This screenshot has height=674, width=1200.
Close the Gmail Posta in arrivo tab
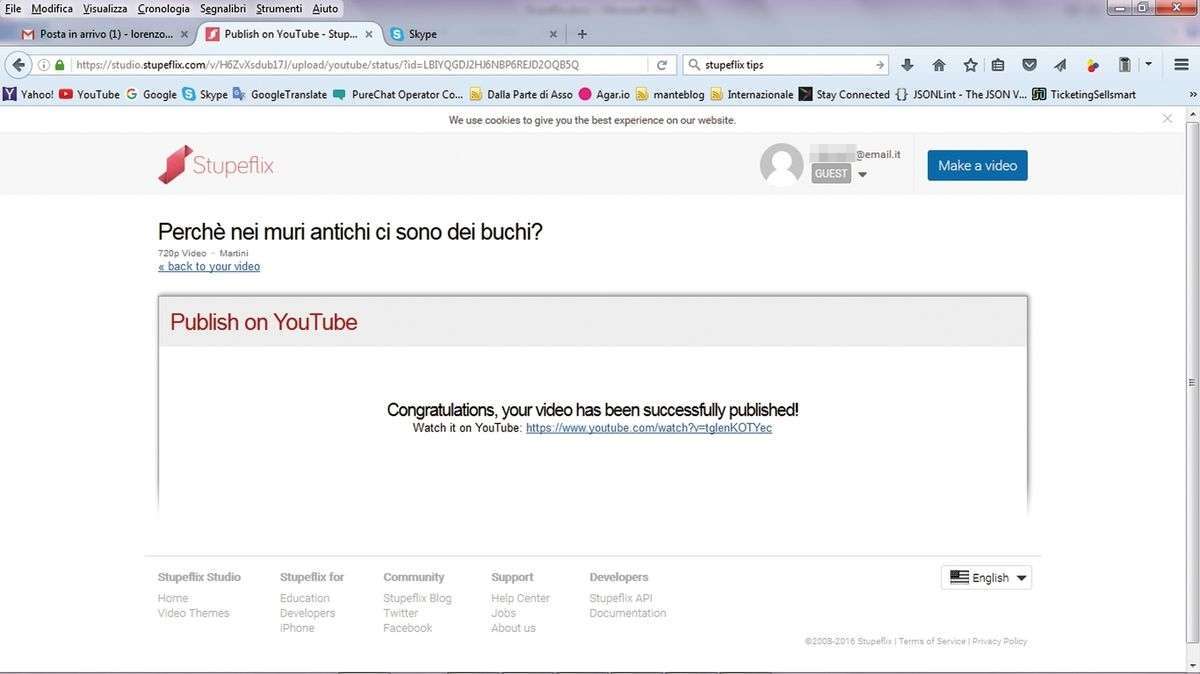(184, 34)
